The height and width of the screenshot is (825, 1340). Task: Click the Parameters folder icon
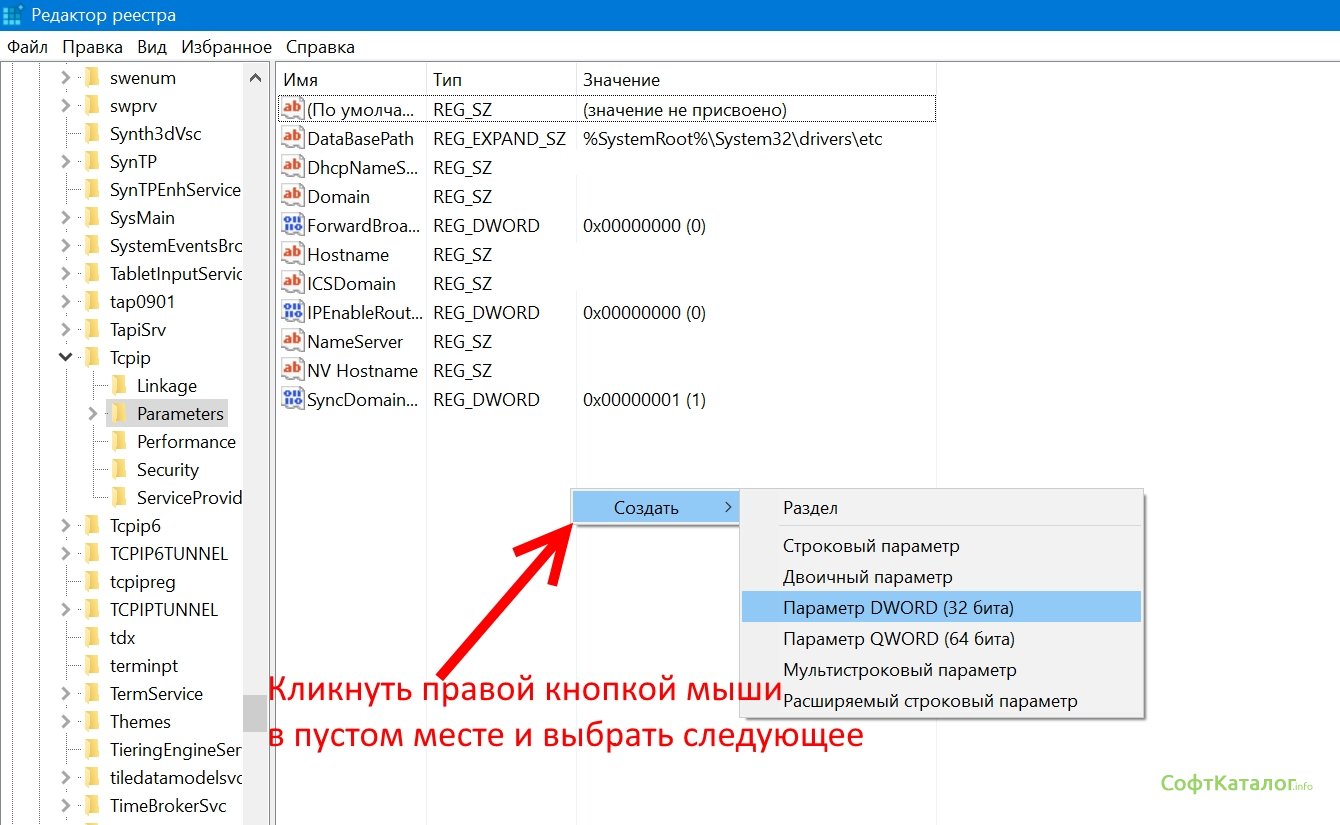tap(119, 413)
